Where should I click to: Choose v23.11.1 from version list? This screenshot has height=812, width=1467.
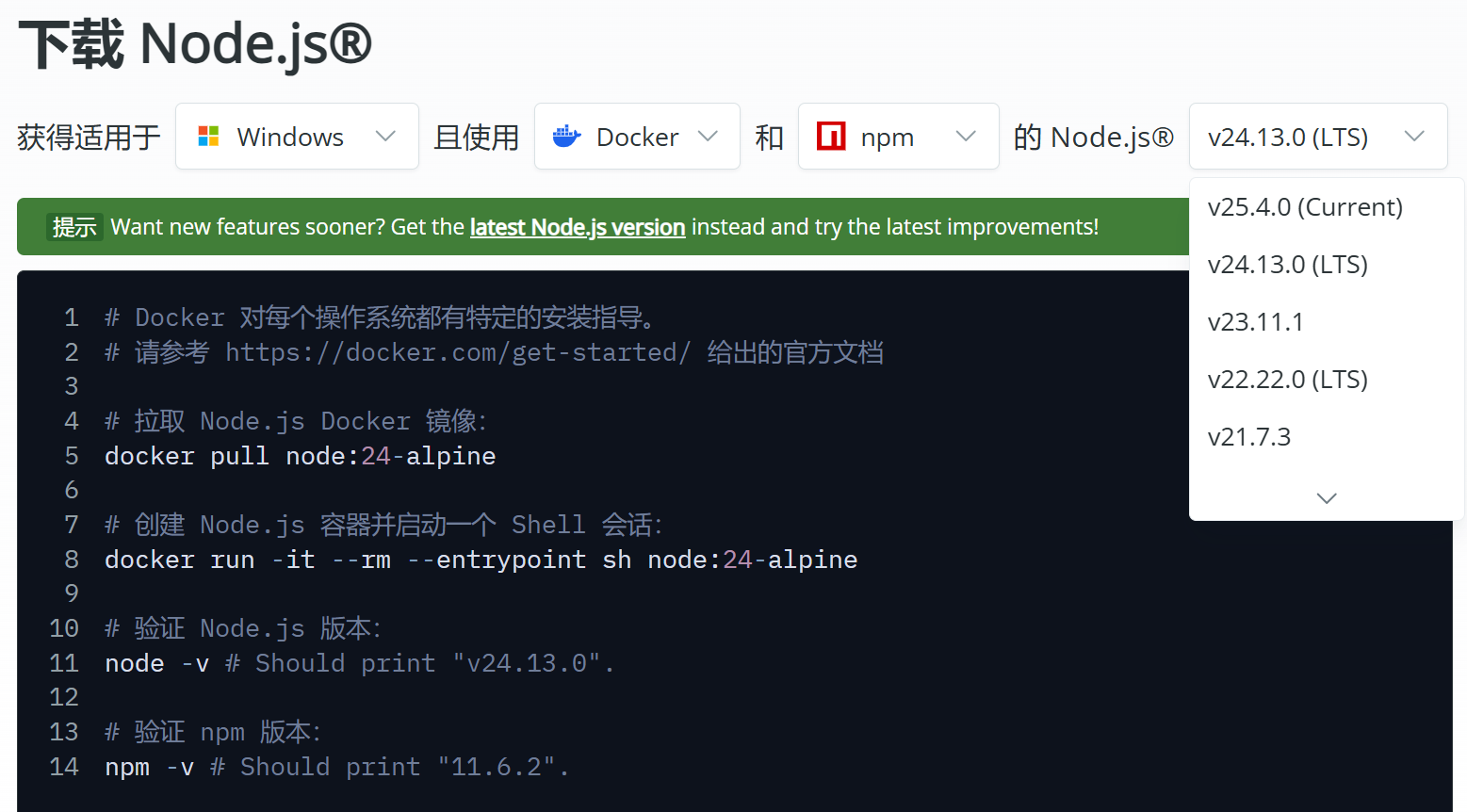(x=1327, y=322)
